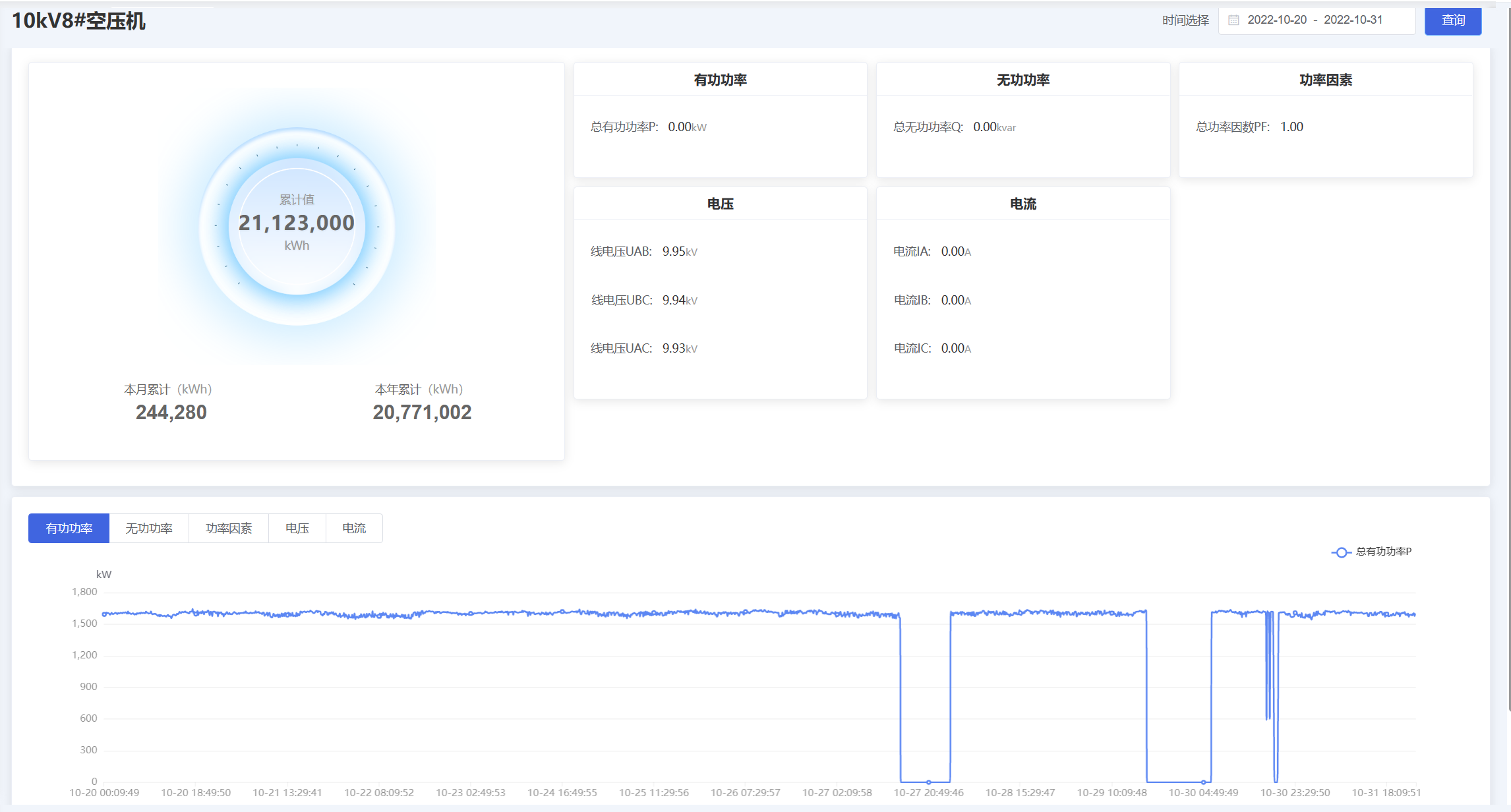Click the circular 累计值 energy gauge
This screenshot has height=812, width=1511.
(x=297, y=225)
